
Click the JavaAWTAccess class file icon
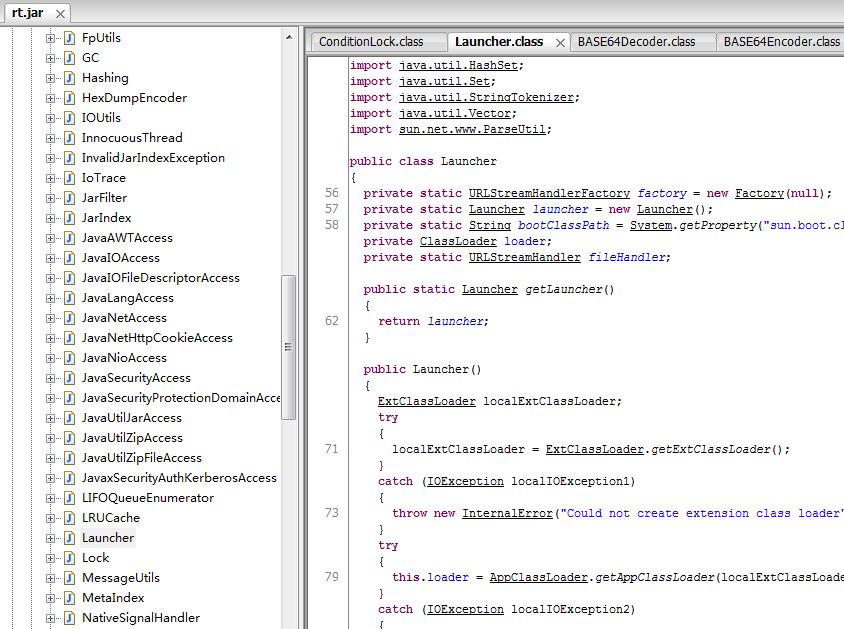(69, 238)
